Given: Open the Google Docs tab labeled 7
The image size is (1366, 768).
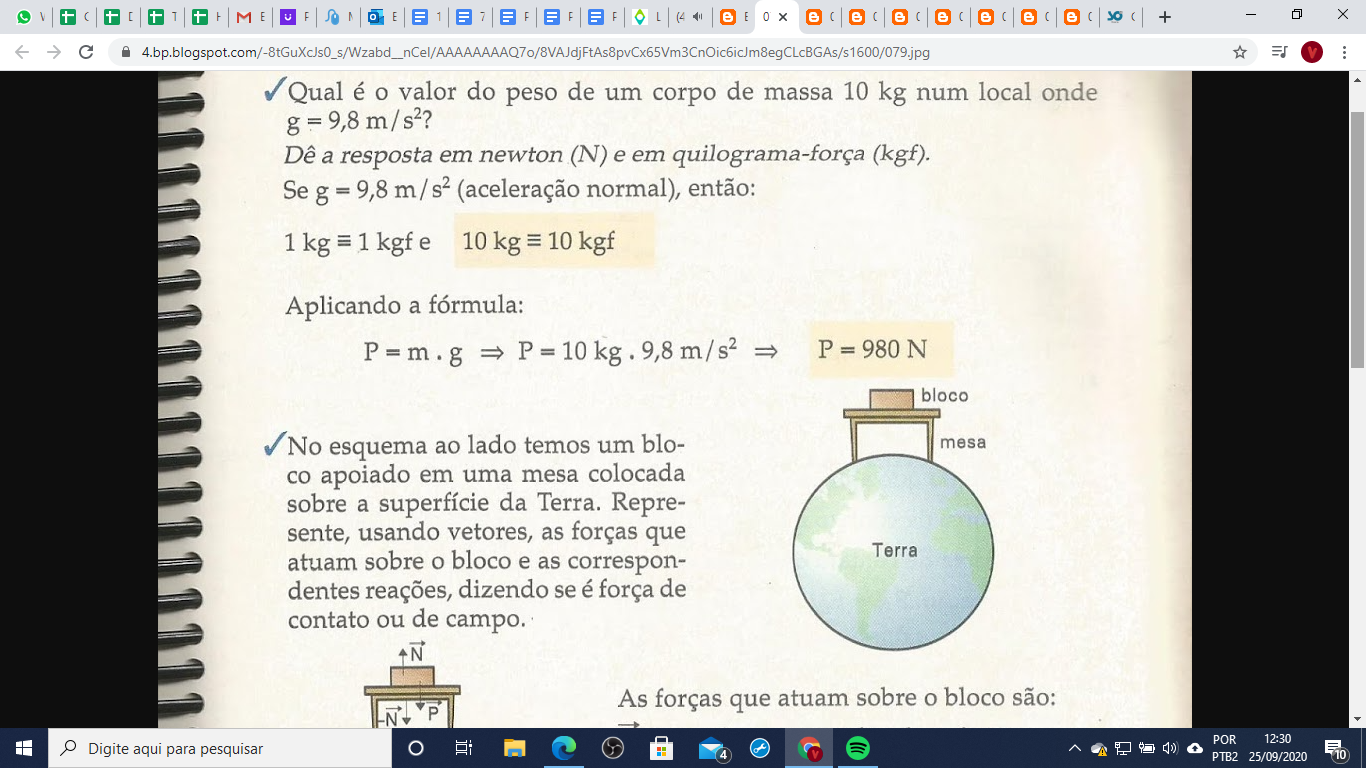Looking at the screenshot, I should pyautogui.click(x=471, y=17).
